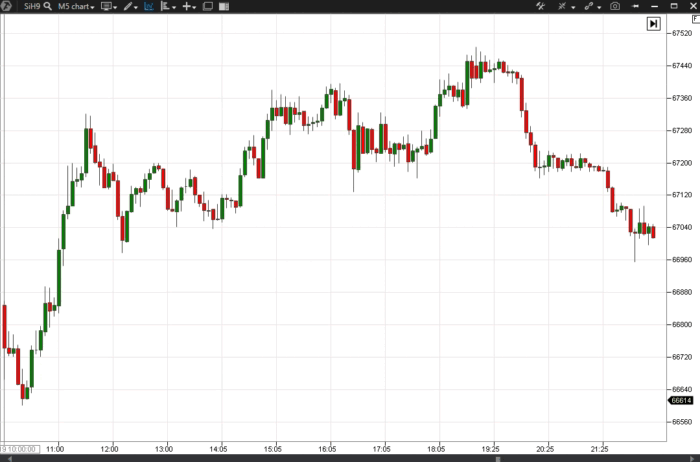Click the 16:05 time axis label

tap(327, 449)
